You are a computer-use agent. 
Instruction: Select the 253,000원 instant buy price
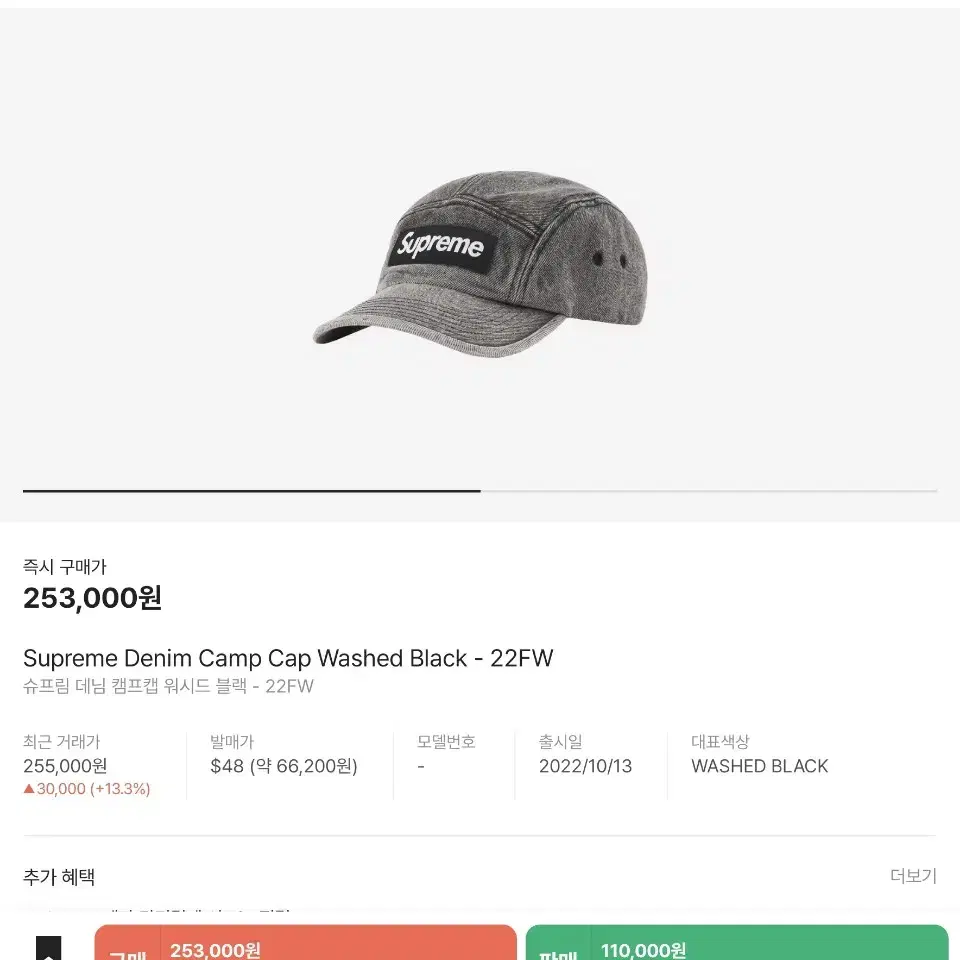(x=92, y=598)
